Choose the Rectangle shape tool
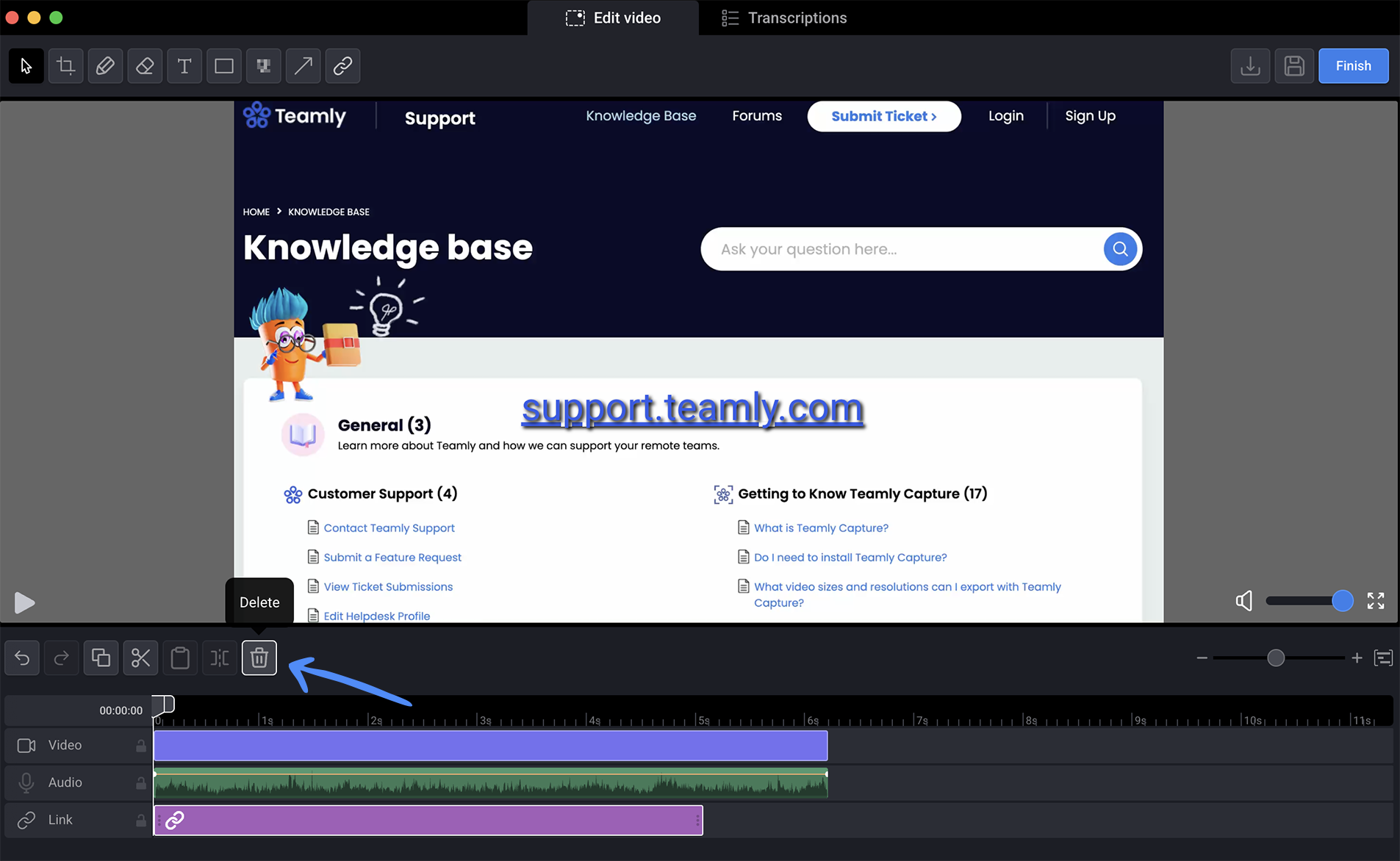This screenshot has height=861, width=1400. click(224, 66)
